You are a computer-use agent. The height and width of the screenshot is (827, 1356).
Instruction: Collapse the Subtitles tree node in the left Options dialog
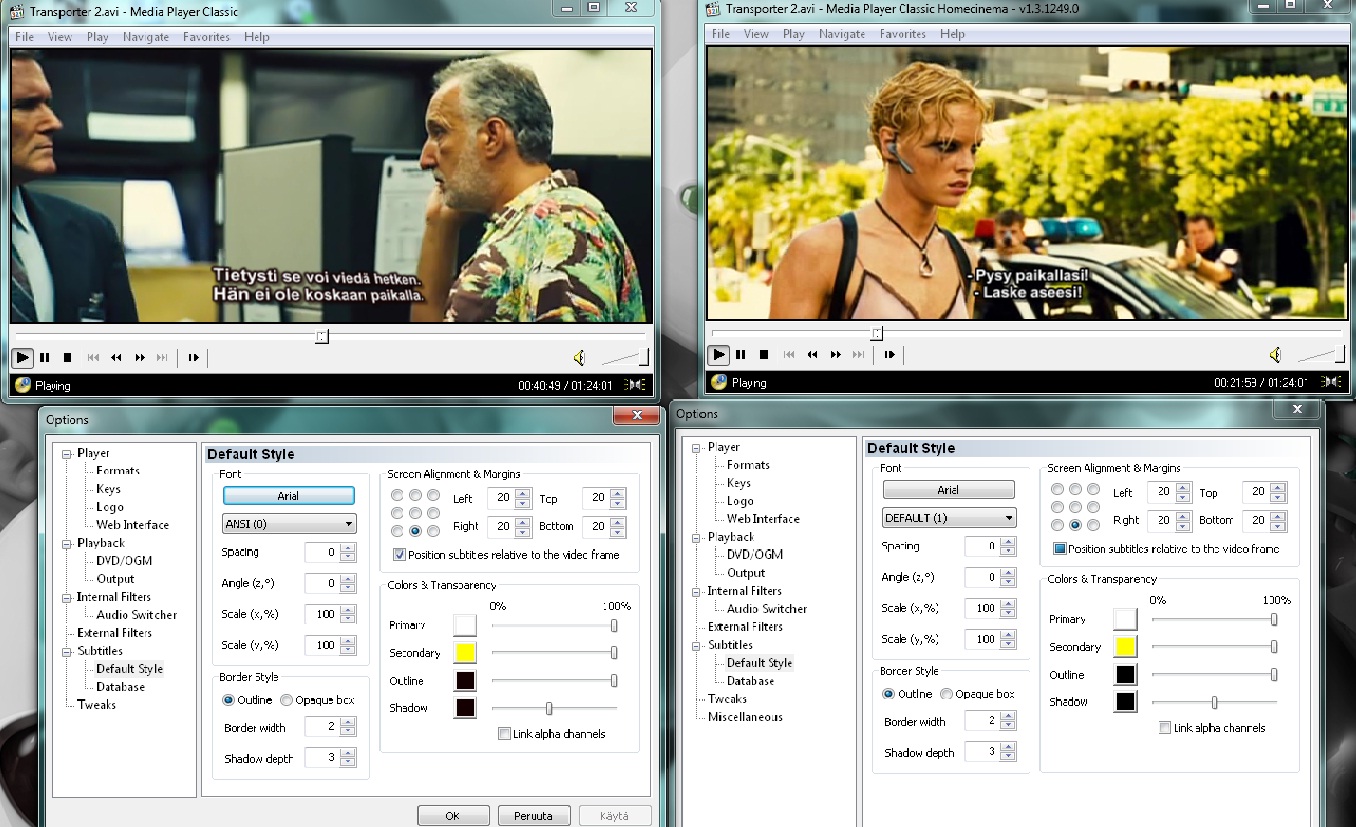(67, 651)
